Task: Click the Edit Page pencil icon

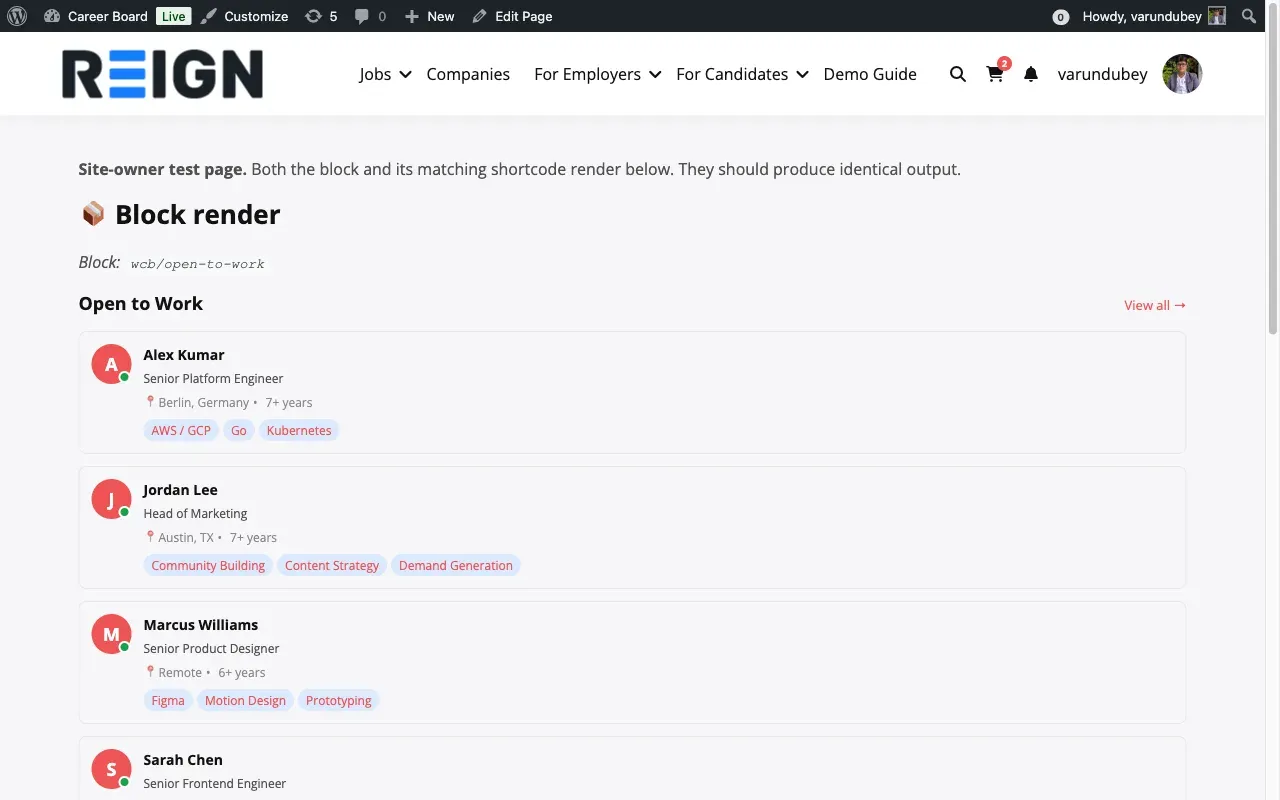Action: click(480, 16)
